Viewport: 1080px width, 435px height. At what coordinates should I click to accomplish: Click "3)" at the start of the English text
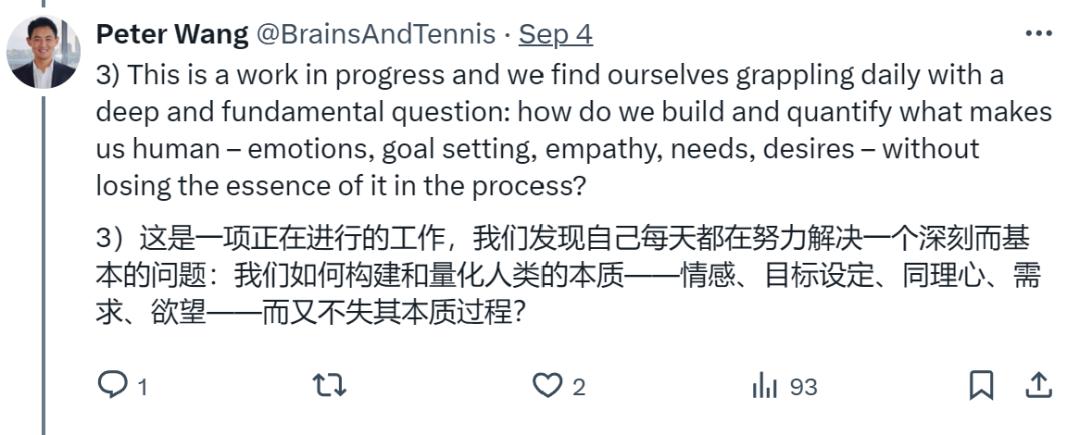click(108, 75)
